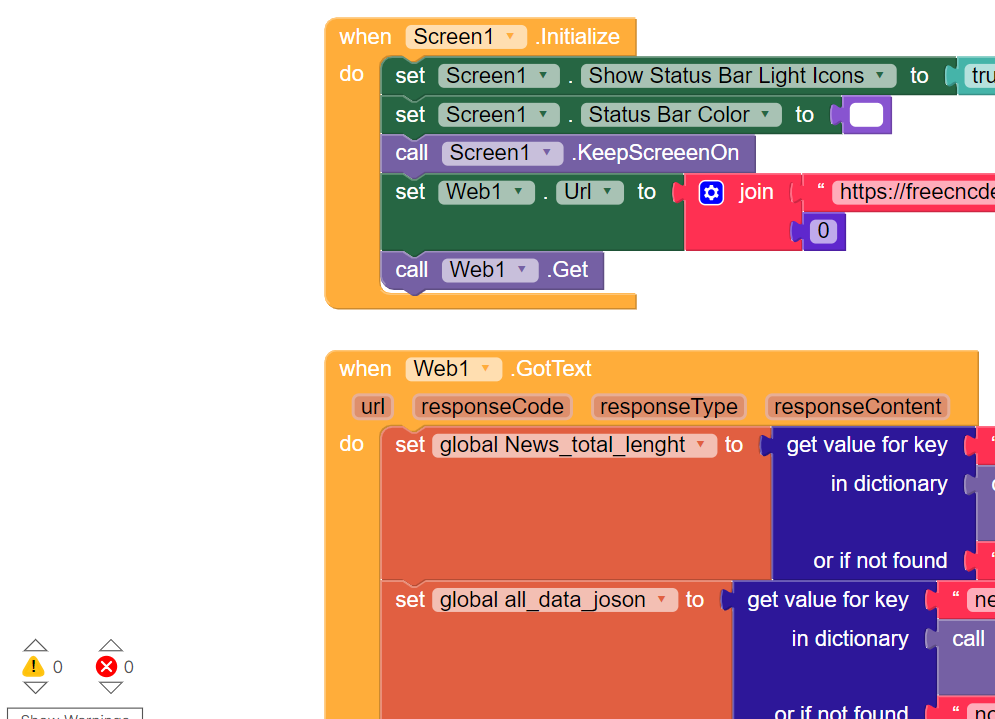Select the responseCode parameter
The image size is (995, 719).
pyautogui.click(x=492, y=407)
